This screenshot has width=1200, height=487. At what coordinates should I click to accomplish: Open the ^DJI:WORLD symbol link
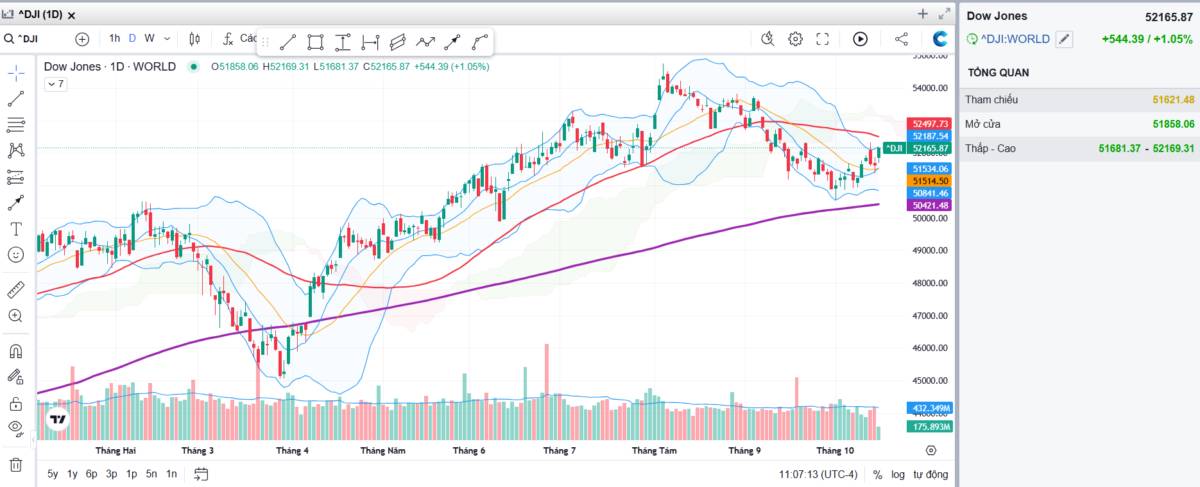[1015, 39]
